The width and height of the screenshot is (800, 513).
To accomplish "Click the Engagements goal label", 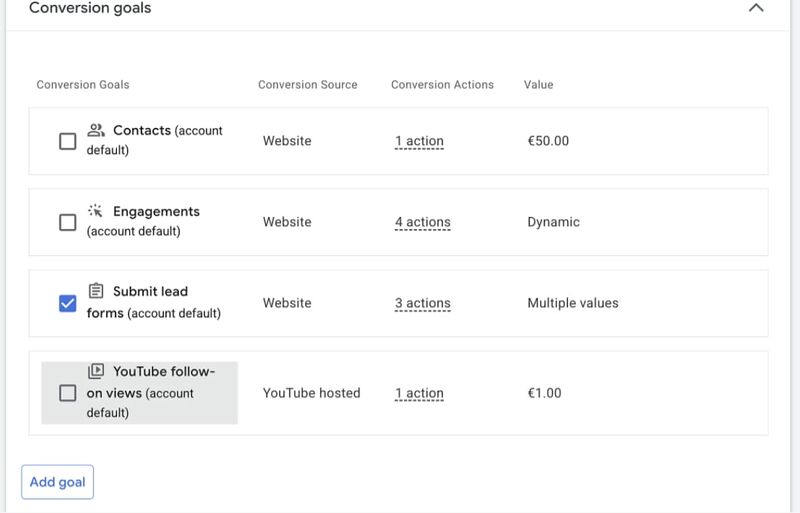I will [x=143, y=221].
